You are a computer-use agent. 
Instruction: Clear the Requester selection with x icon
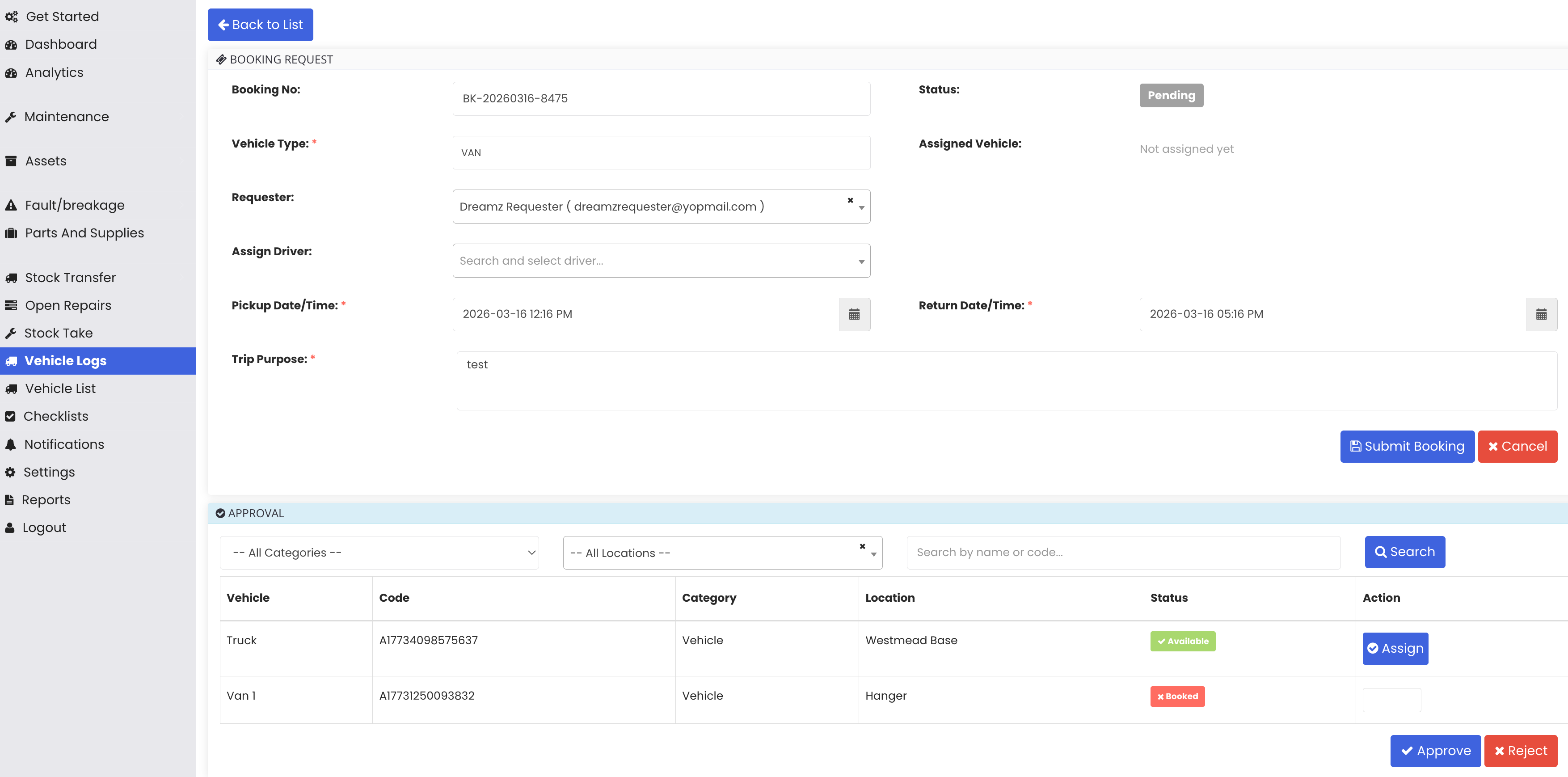coord(850,200)
